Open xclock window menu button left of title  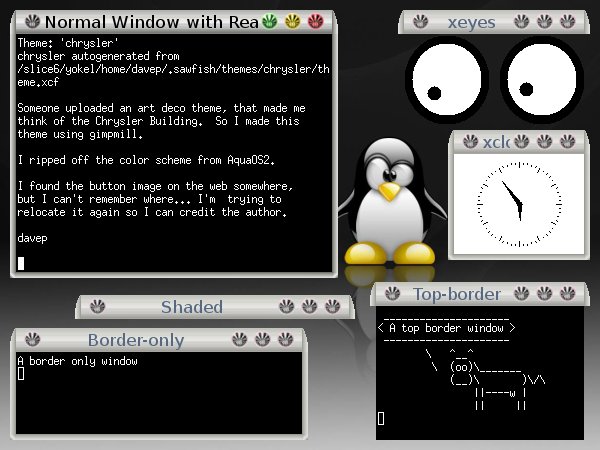pos(470,142)
